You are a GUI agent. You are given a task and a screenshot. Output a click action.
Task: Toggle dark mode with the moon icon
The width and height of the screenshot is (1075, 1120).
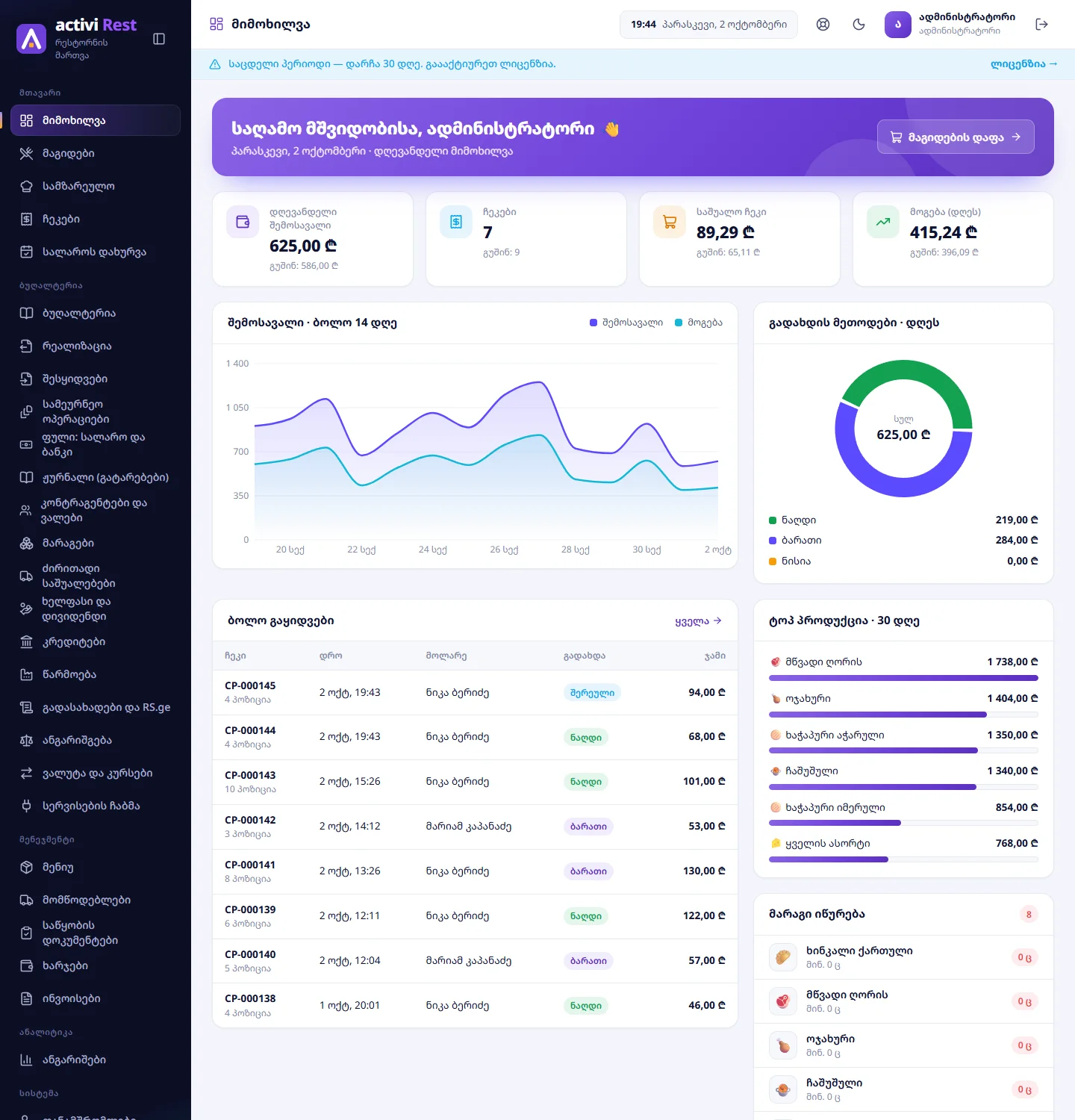click(859, 25)
